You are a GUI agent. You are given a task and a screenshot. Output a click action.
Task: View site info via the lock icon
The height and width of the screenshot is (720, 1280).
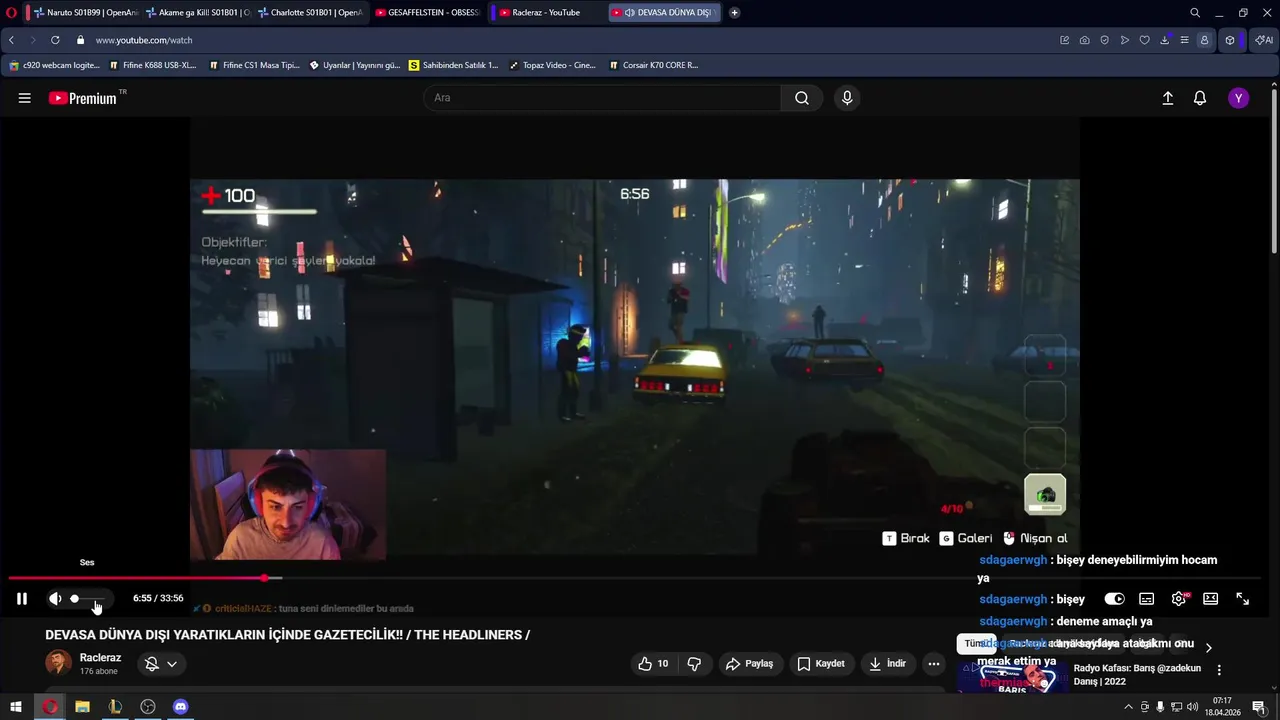80,40
